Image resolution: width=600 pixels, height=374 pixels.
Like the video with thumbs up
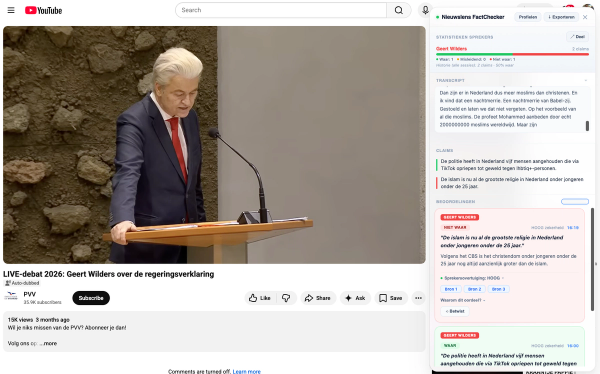[260, 298]
